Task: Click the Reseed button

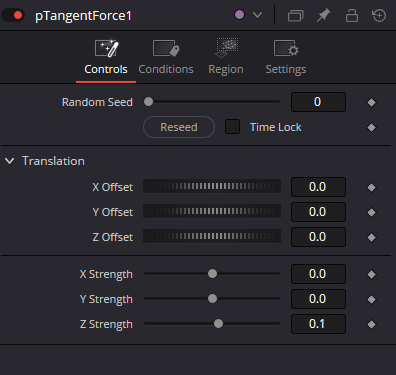Action: 179,127
